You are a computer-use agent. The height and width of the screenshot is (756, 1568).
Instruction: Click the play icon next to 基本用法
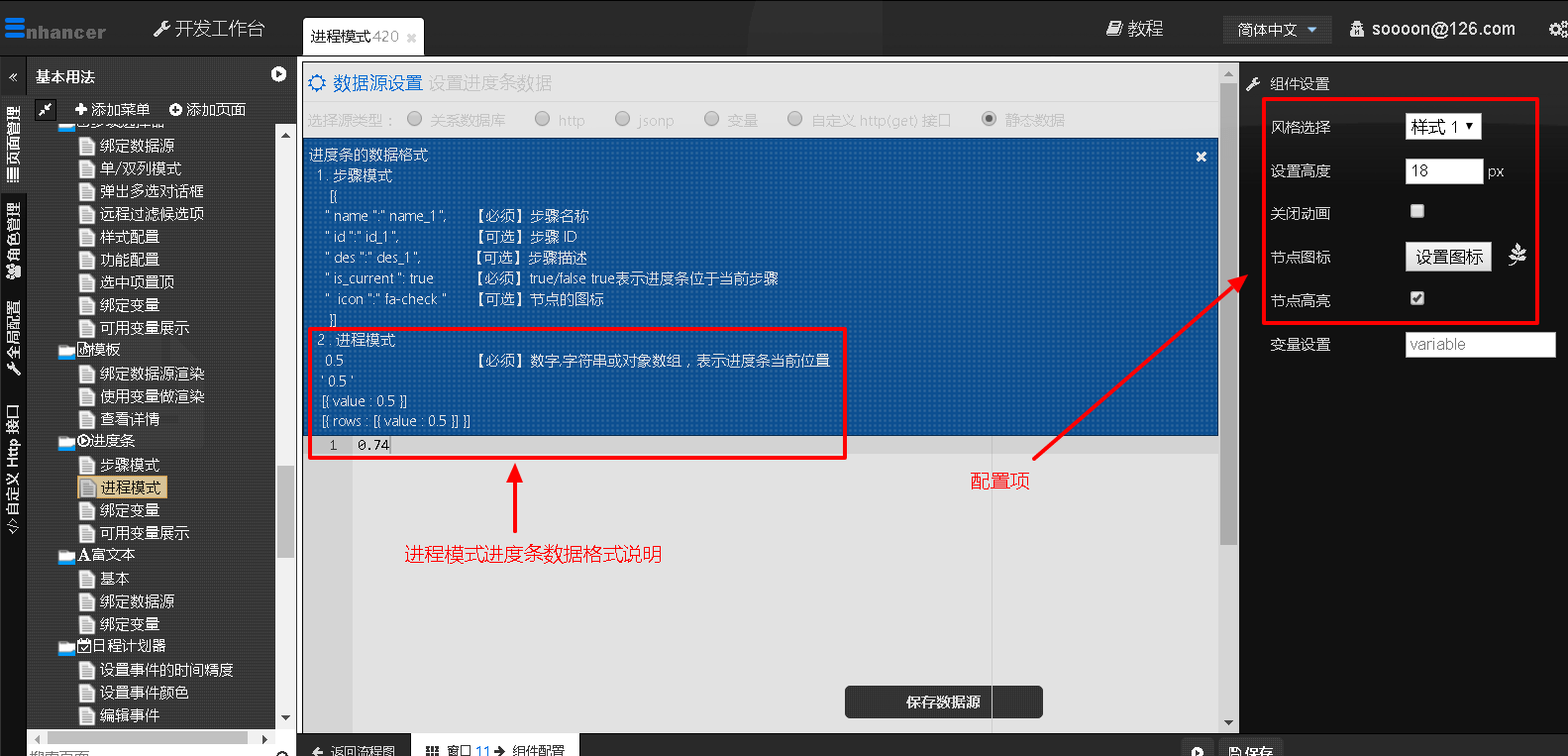click(x=278, y=74)
